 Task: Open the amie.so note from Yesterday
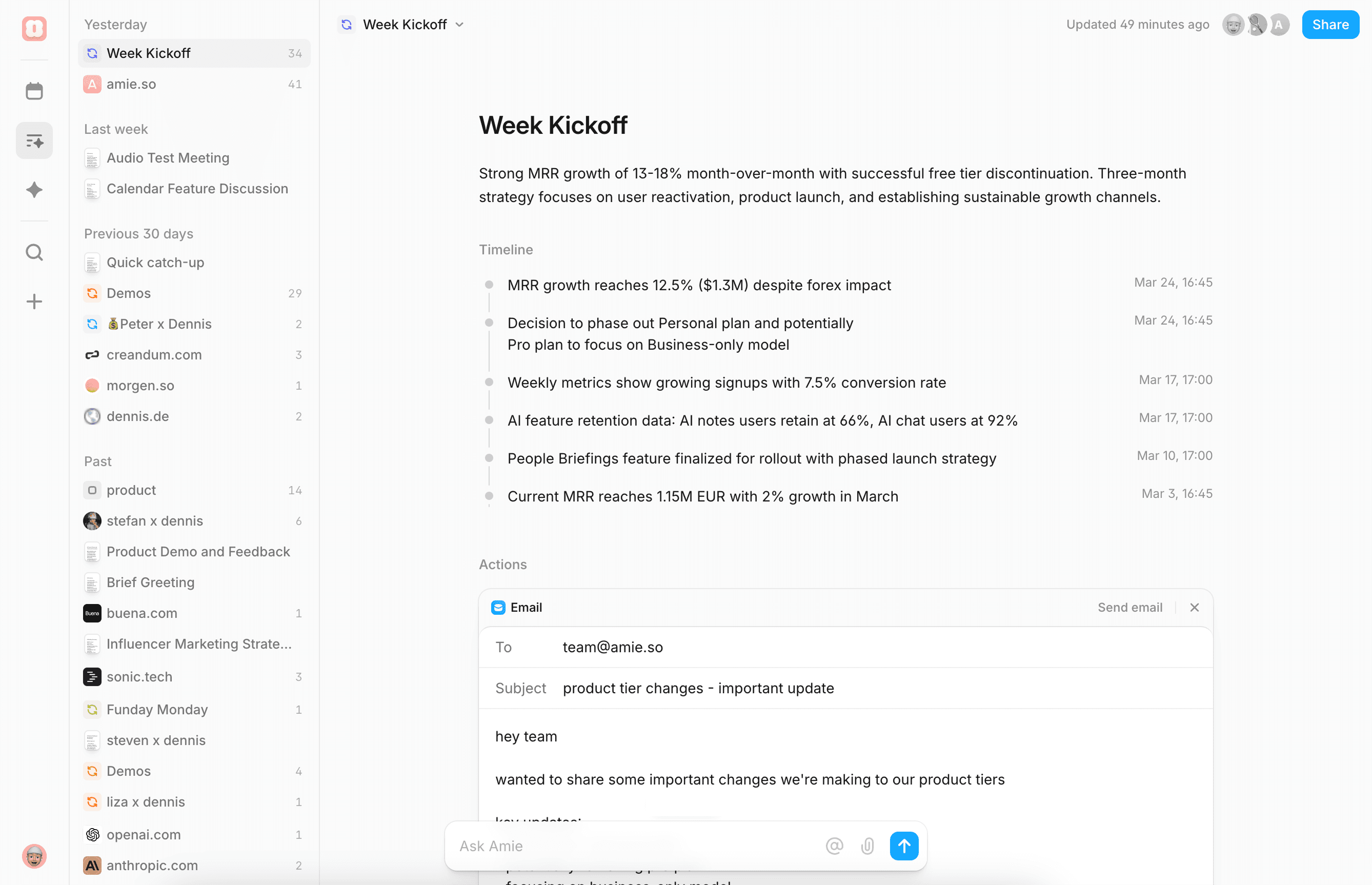pos(131,84)
